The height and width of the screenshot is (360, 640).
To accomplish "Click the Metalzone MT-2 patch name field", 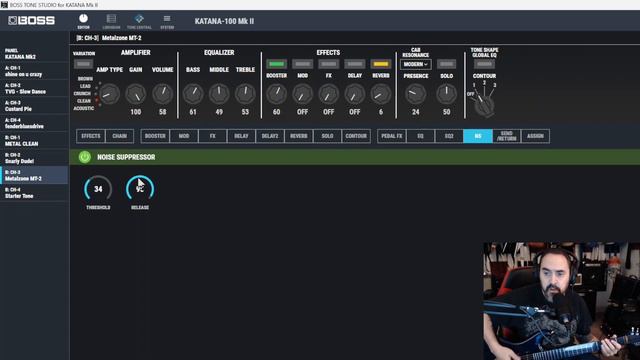I will [x=122, y=38].
